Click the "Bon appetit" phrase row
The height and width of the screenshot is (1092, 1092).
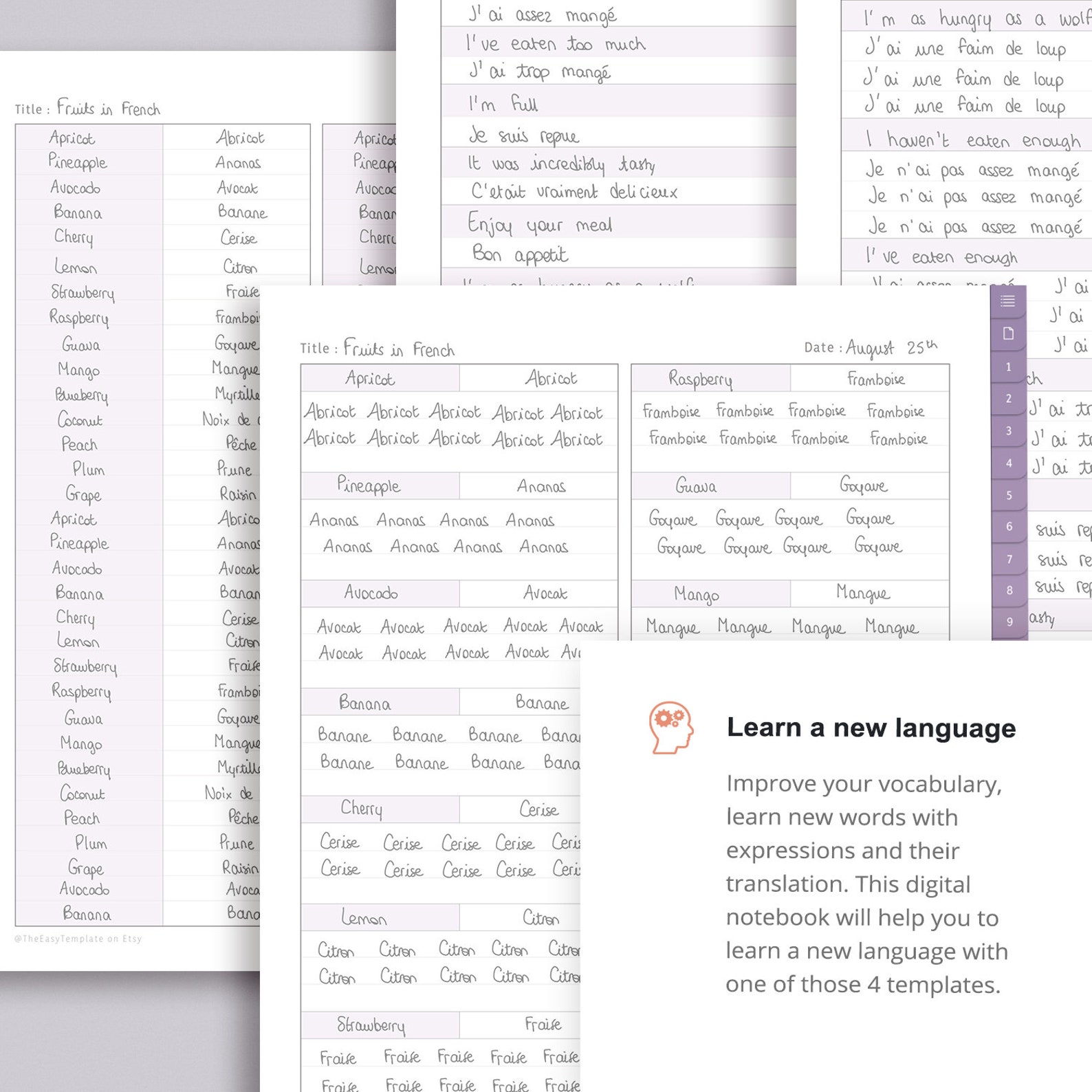618,254
